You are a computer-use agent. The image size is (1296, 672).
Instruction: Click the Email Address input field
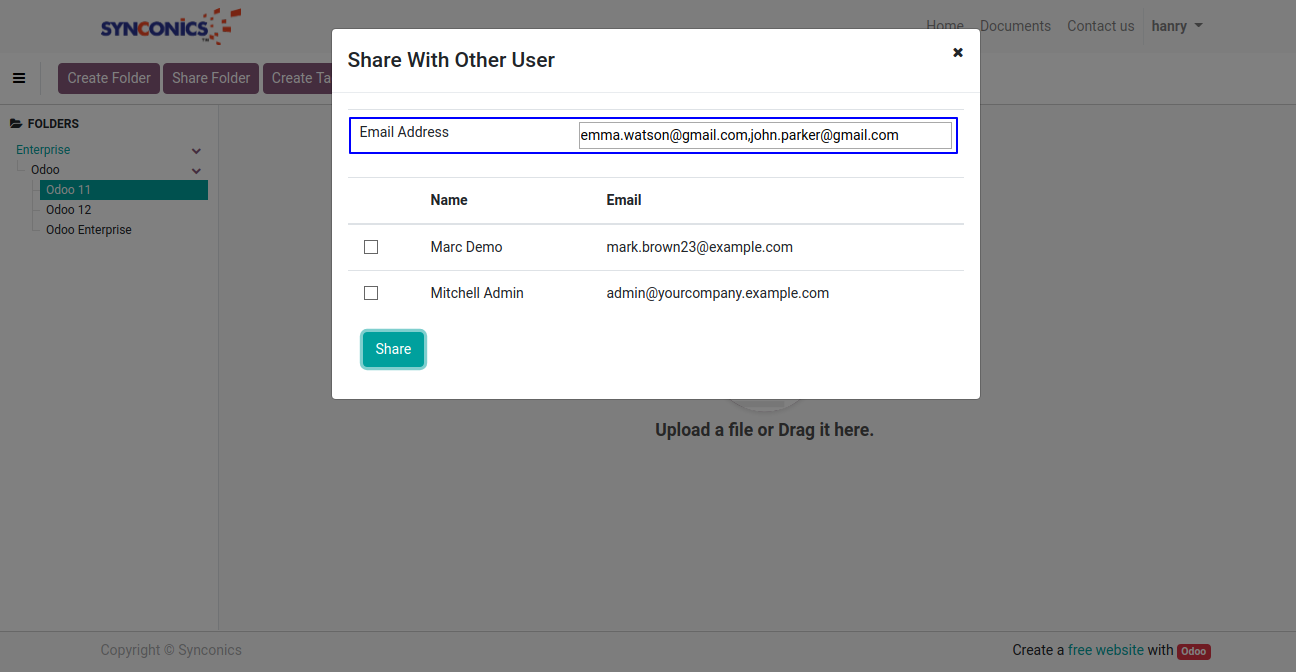click(765, 135)
